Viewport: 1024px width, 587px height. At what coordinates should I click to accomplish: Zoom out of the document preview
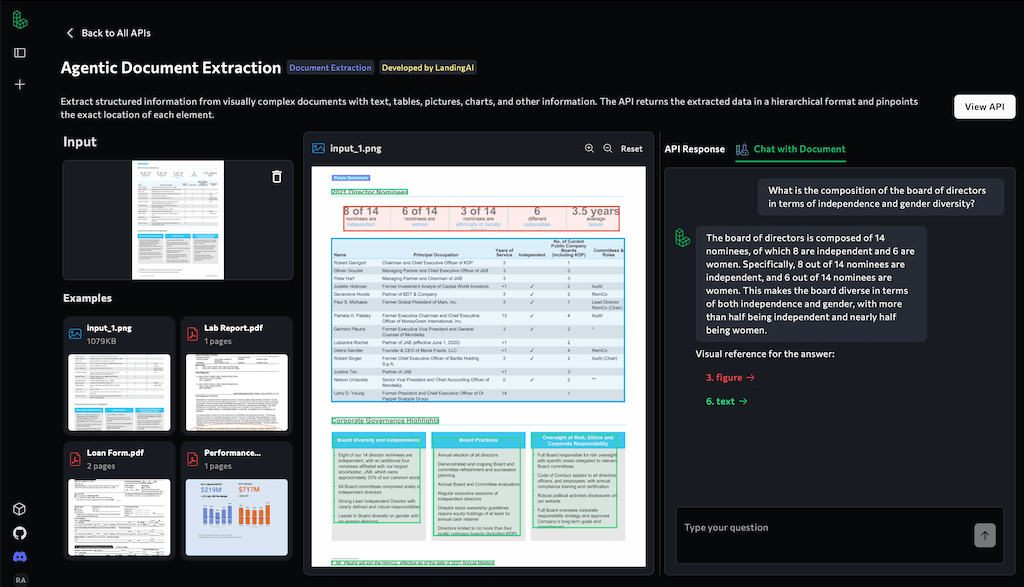607,148
